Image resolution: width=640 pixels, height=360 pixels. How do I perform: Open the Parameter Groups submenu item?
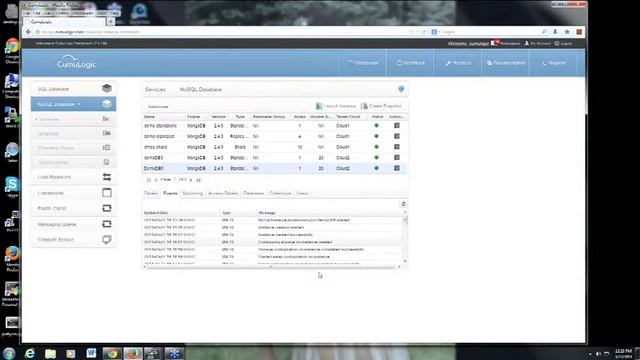click(x=73, y=148)
